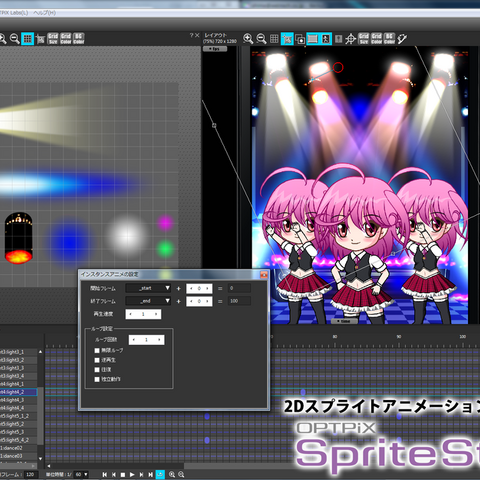This screenshot has width=480, height=480.
Task: Enable 独立動作 checkbox
Action: coord(97,379)
